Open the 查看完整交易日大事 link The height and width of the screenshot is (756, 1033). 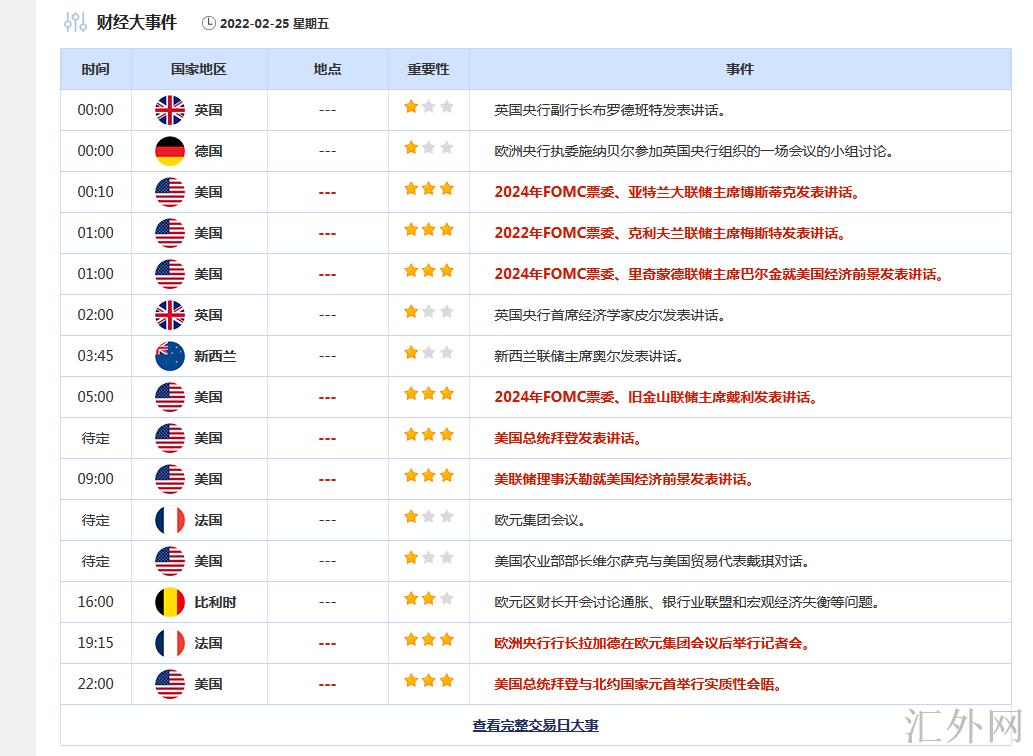pos(535,726)
